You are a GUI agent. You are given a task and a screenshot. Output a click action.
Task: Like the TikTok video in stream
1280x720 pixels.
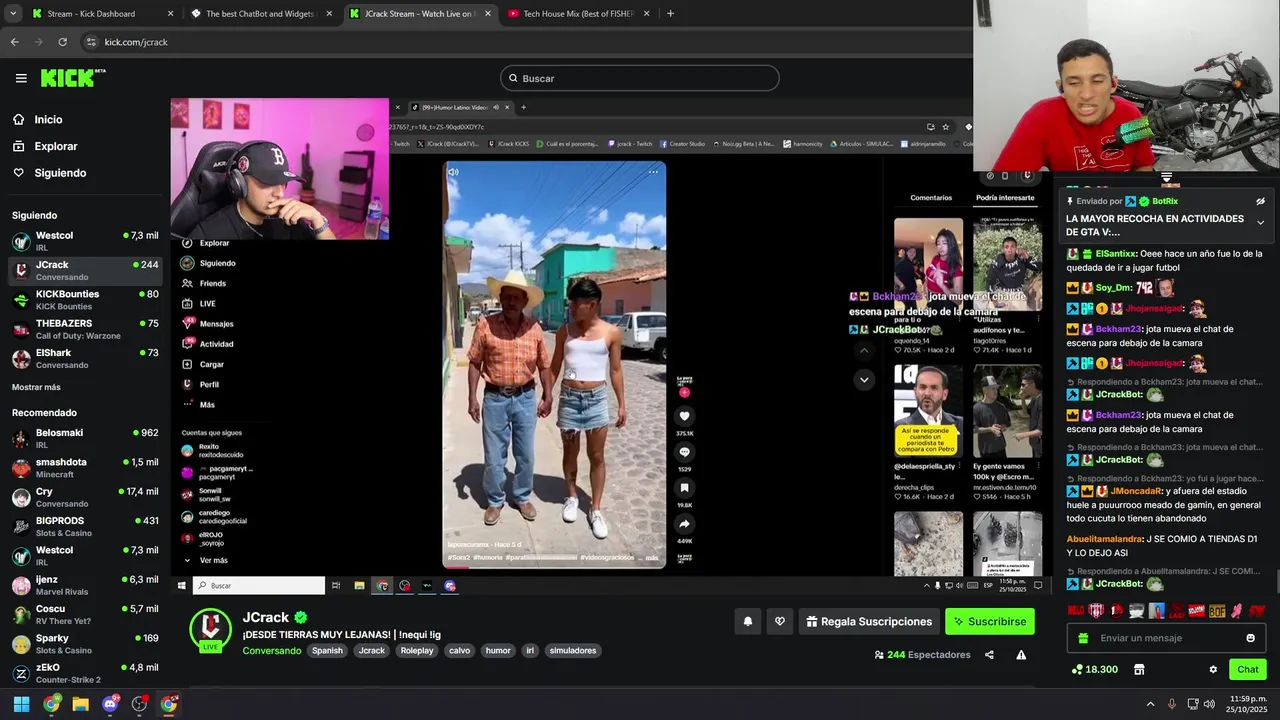pyautogui.click(x=684, y=416)
